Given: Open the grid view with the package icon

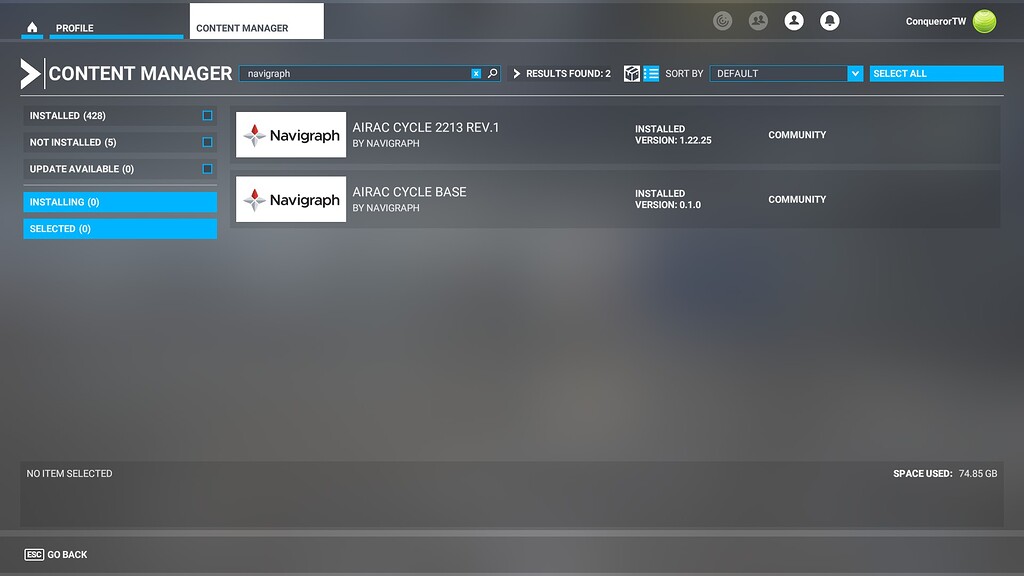Looking at the screenshot, I should tap(632, 73).
